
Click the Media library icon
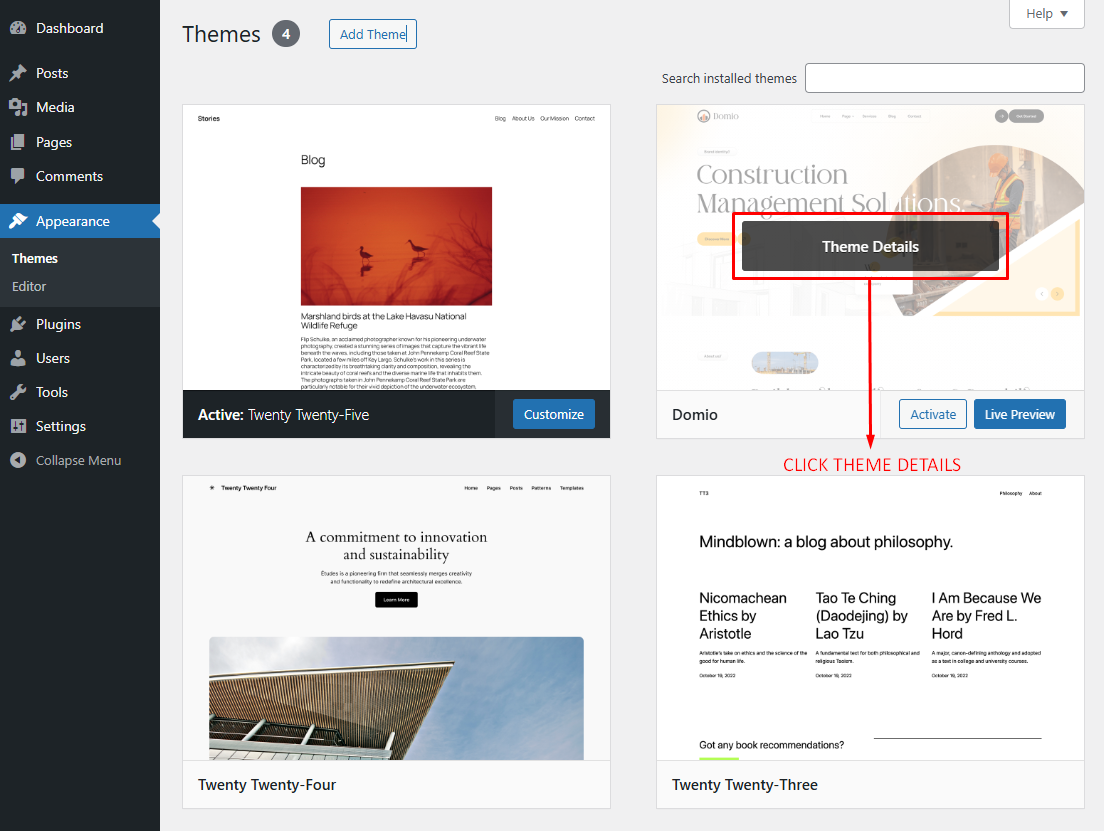(18, 107)
